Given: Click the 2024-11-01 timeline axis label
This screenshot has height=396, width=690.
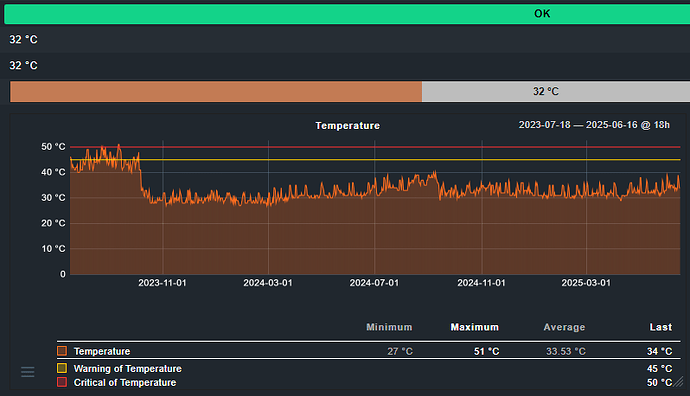Looking at the screenshot, I should point(481,283).
